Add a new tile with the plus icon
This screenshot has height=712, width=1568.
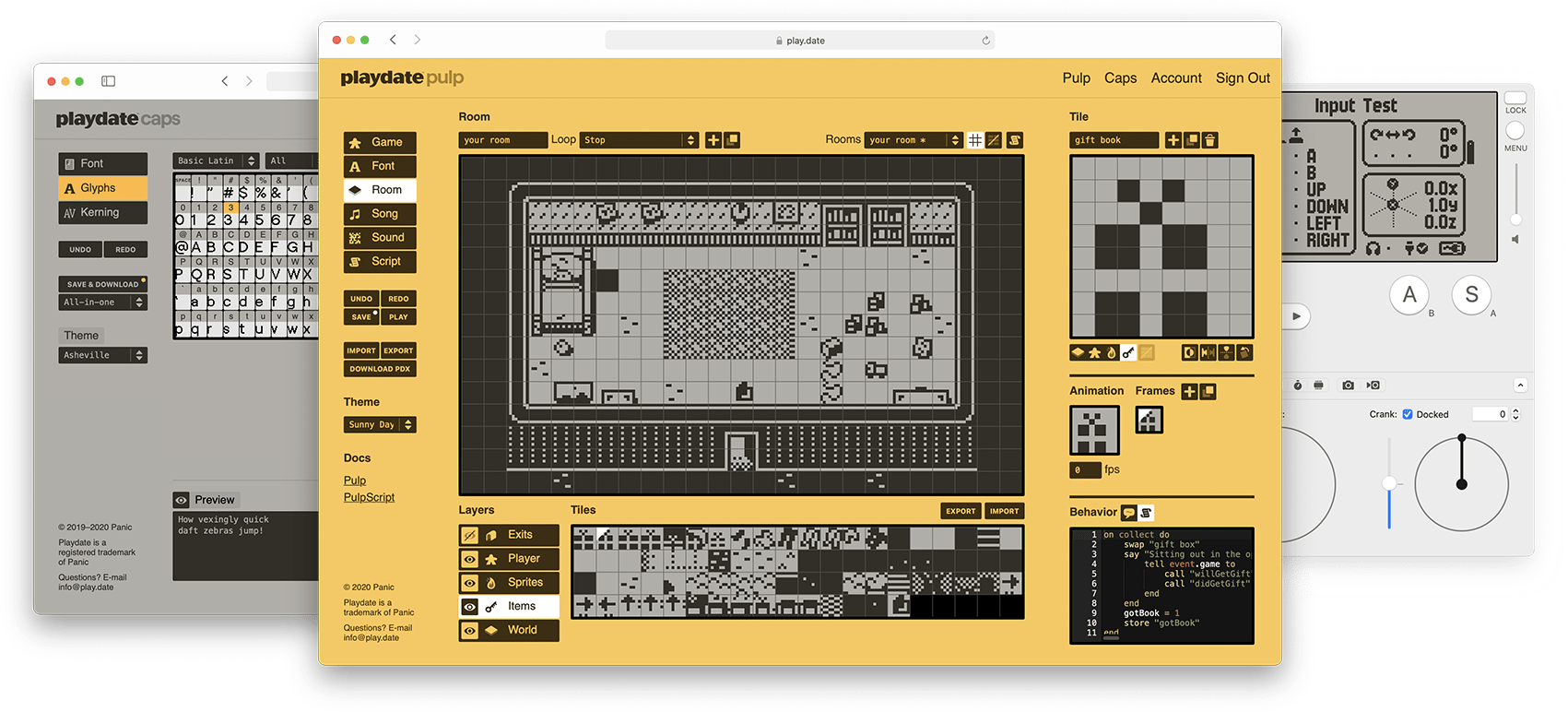pos(1173,140)
